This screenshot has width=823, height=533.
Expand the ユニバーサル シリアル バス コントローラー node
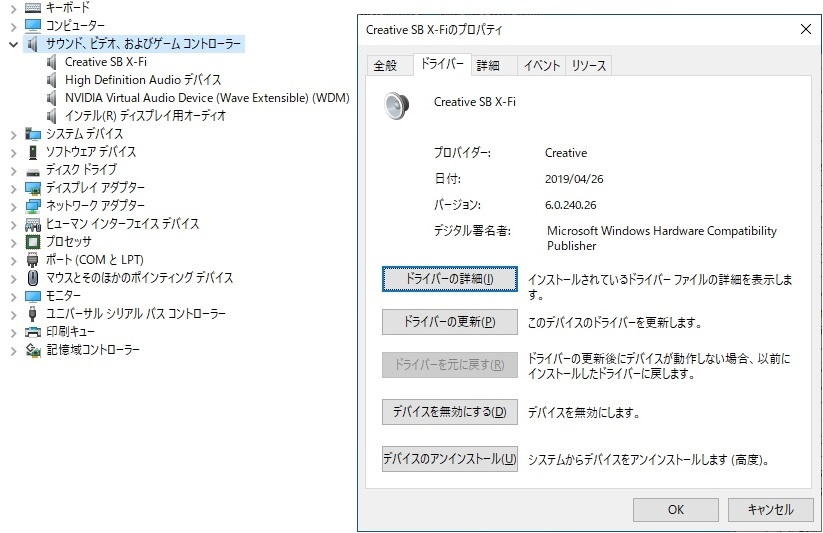pyautogui.click(x=13, y=315)
